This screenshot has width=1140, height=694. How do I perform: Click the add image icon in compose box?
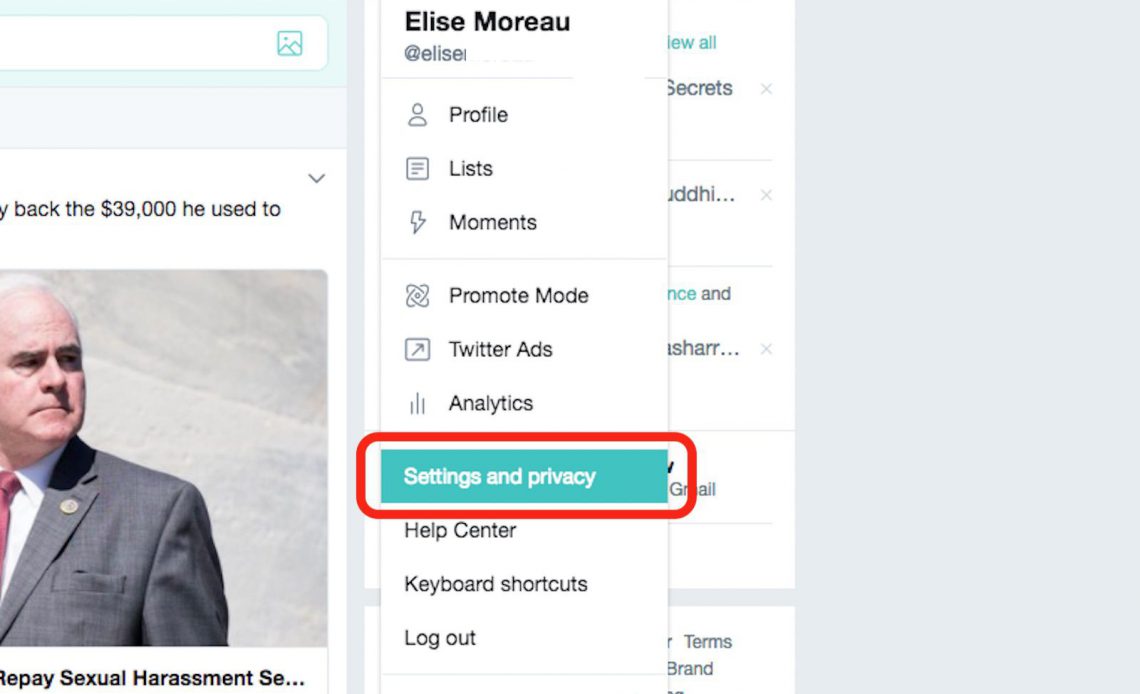tap(290, 43)
